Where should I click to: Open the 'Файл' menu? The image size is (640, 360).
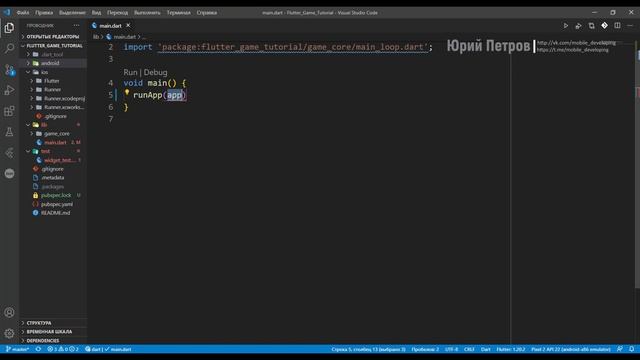[x=23, y=13]
